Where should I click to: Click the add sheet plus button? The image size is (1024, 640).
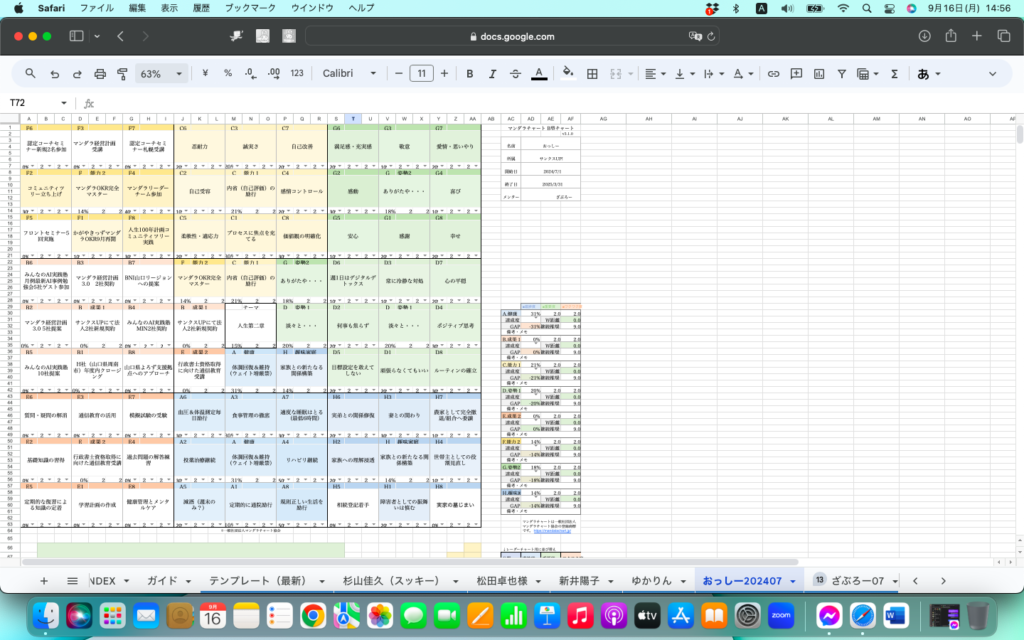(43, 580)
